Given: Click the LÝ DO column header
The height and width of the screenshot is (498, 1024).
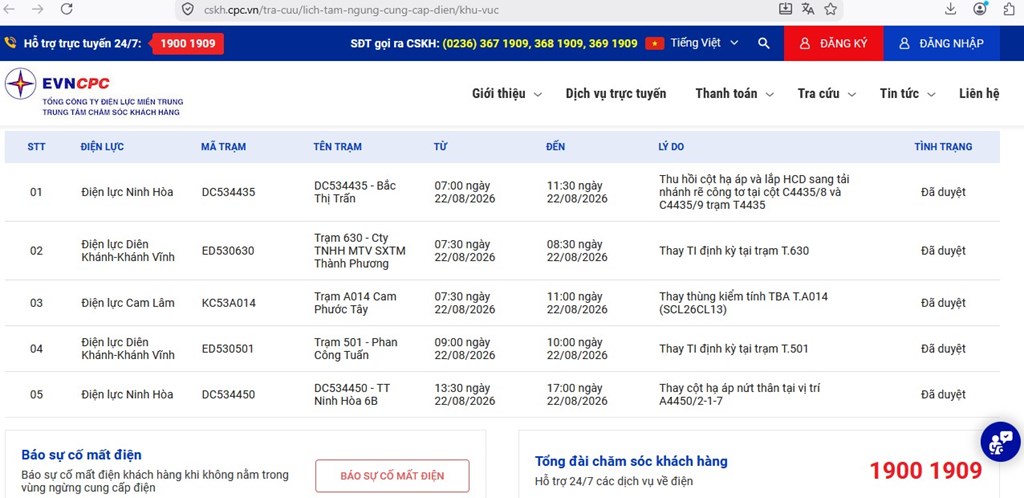Looking at the screenshot, I should (x=671, y=147).
